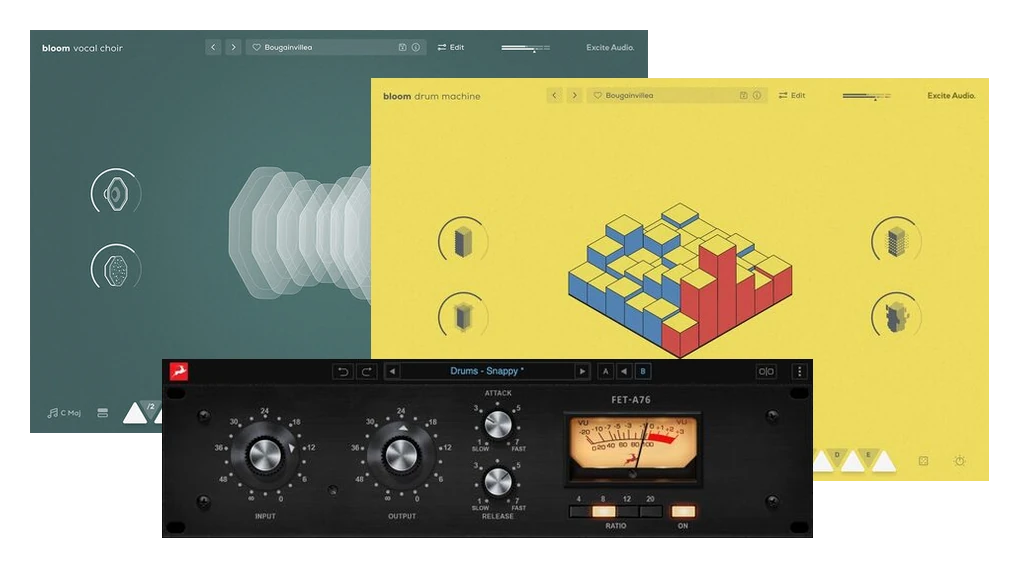This screenshot has height=568, width=1019.
Task: Select bottom-right fragmented block macro in drum machine
Action: tap(896, 317)
